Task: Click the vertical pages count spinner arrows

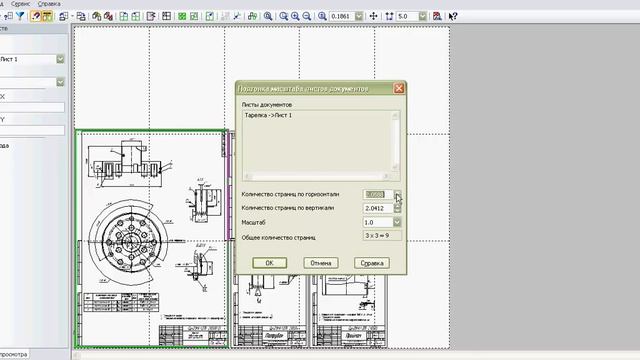Action: tap(397, 208)
